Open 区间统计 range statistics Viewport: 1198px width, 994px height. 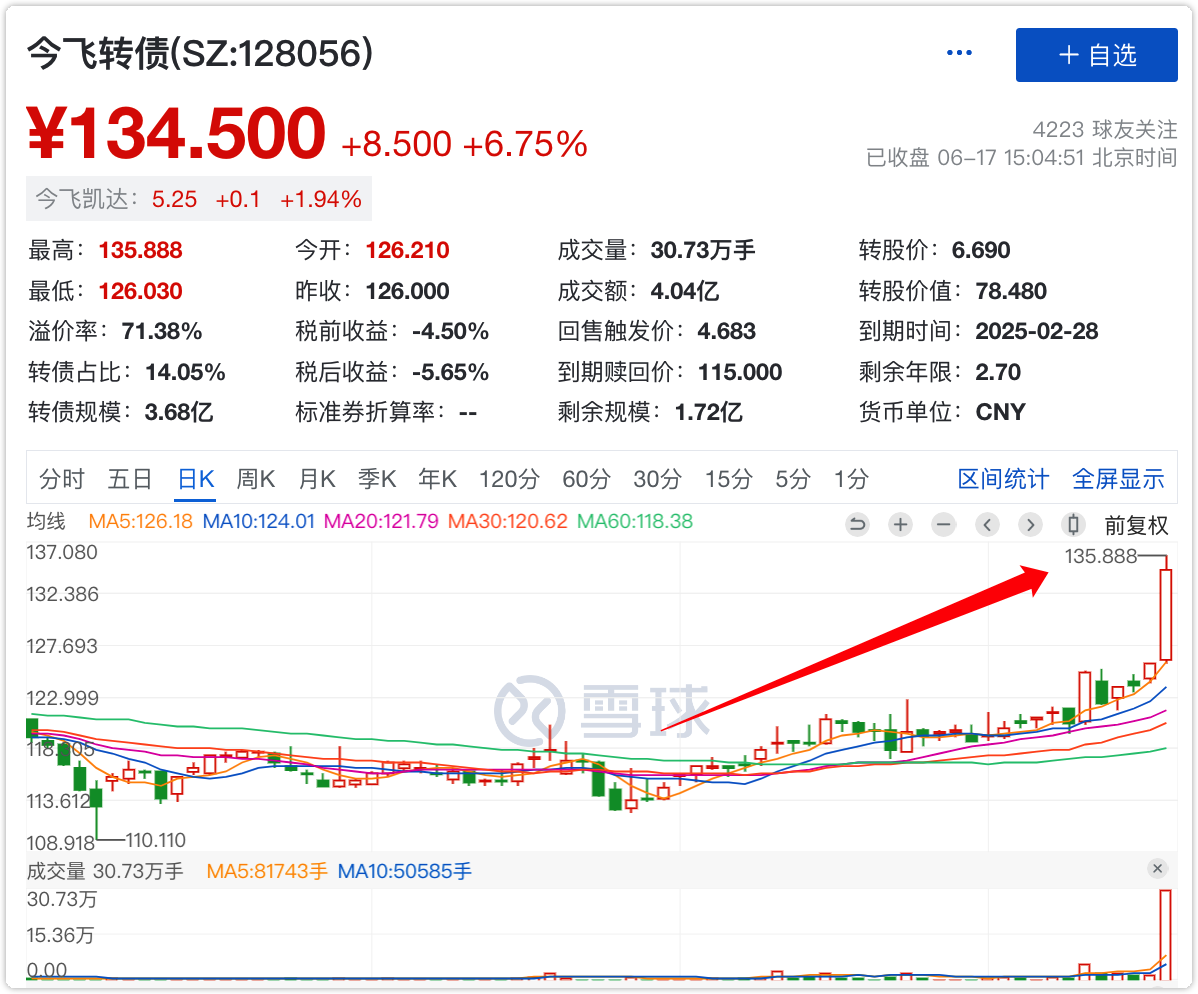(x=1003, y=479)
